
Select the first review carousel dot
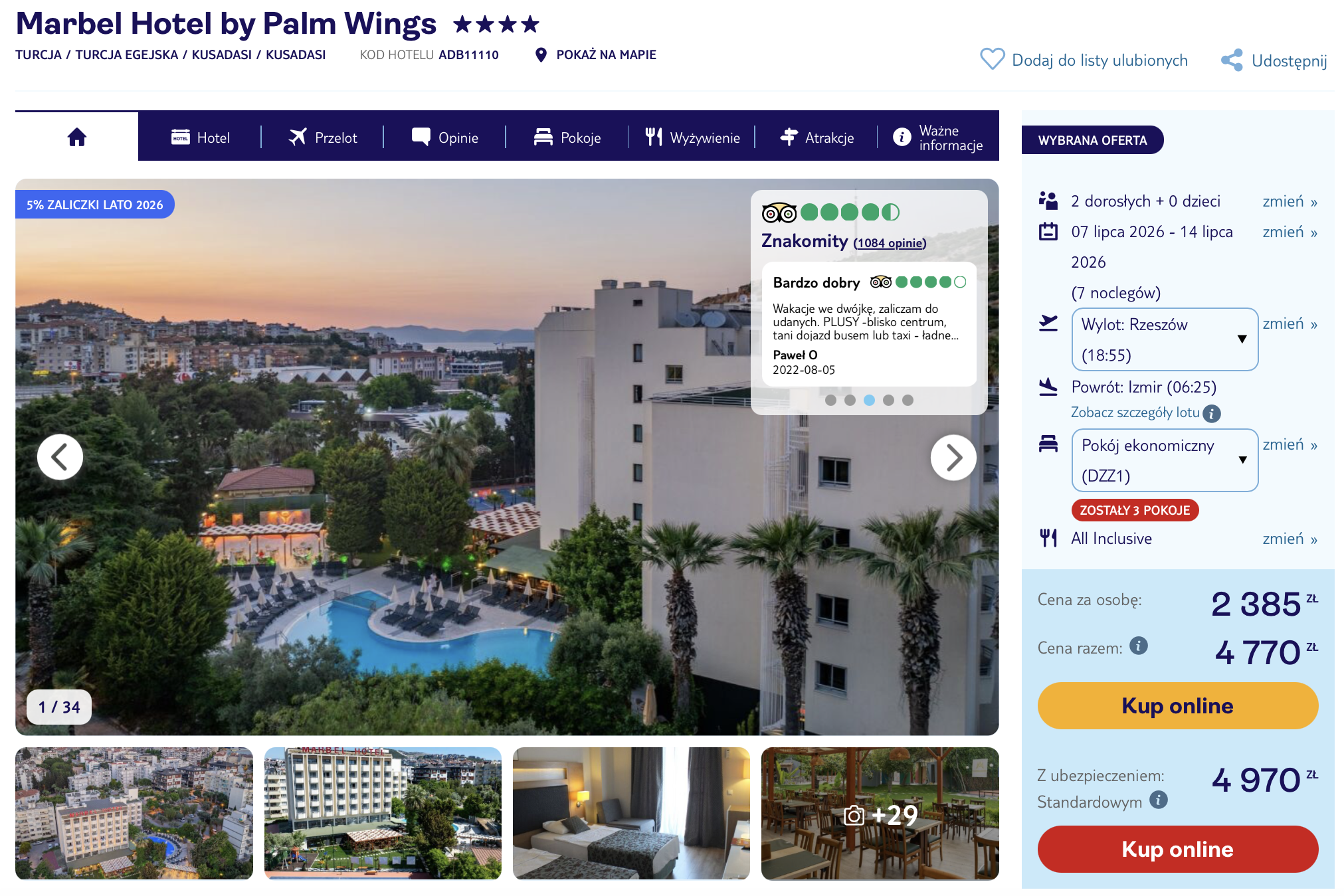pyautogui.click(x=830, y=400)
